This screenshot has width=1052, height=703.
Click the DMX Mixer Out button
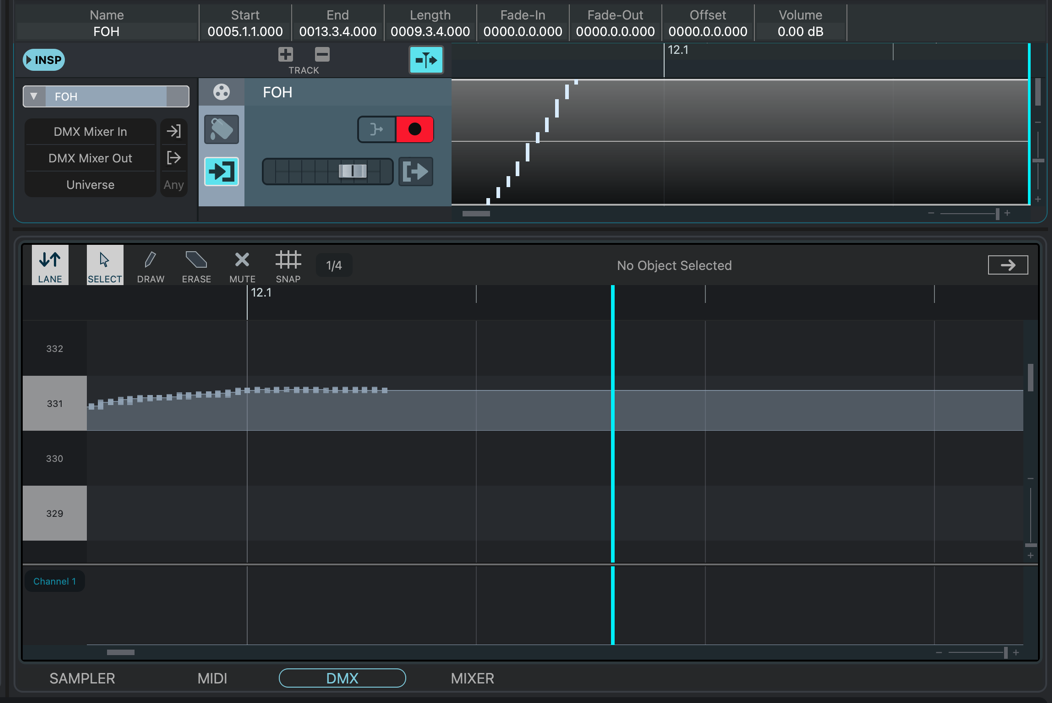(90, 158)
